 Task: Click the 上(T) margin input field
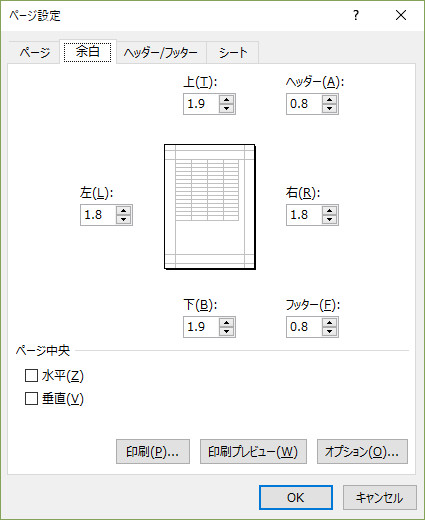[x=201, y=104]
